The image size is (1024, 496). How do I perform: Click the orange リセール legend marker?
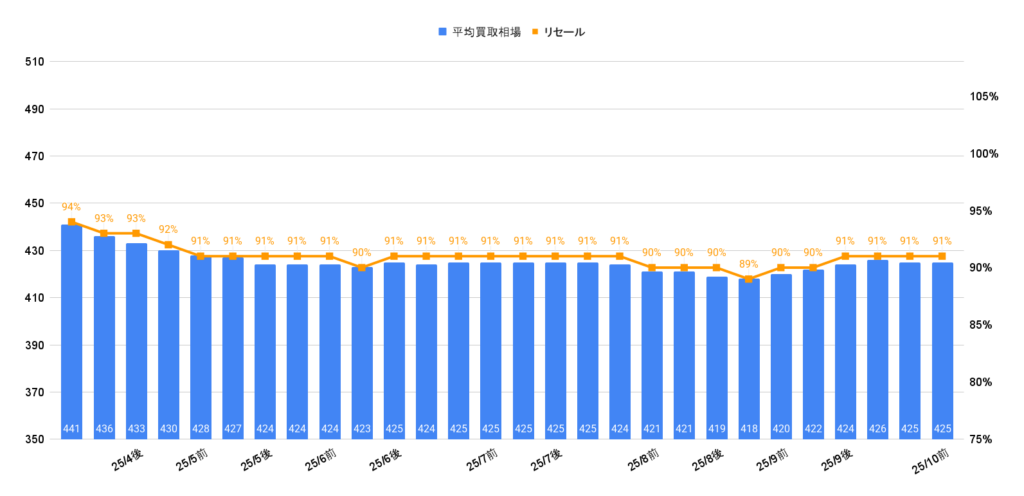[x=534, y=32]
